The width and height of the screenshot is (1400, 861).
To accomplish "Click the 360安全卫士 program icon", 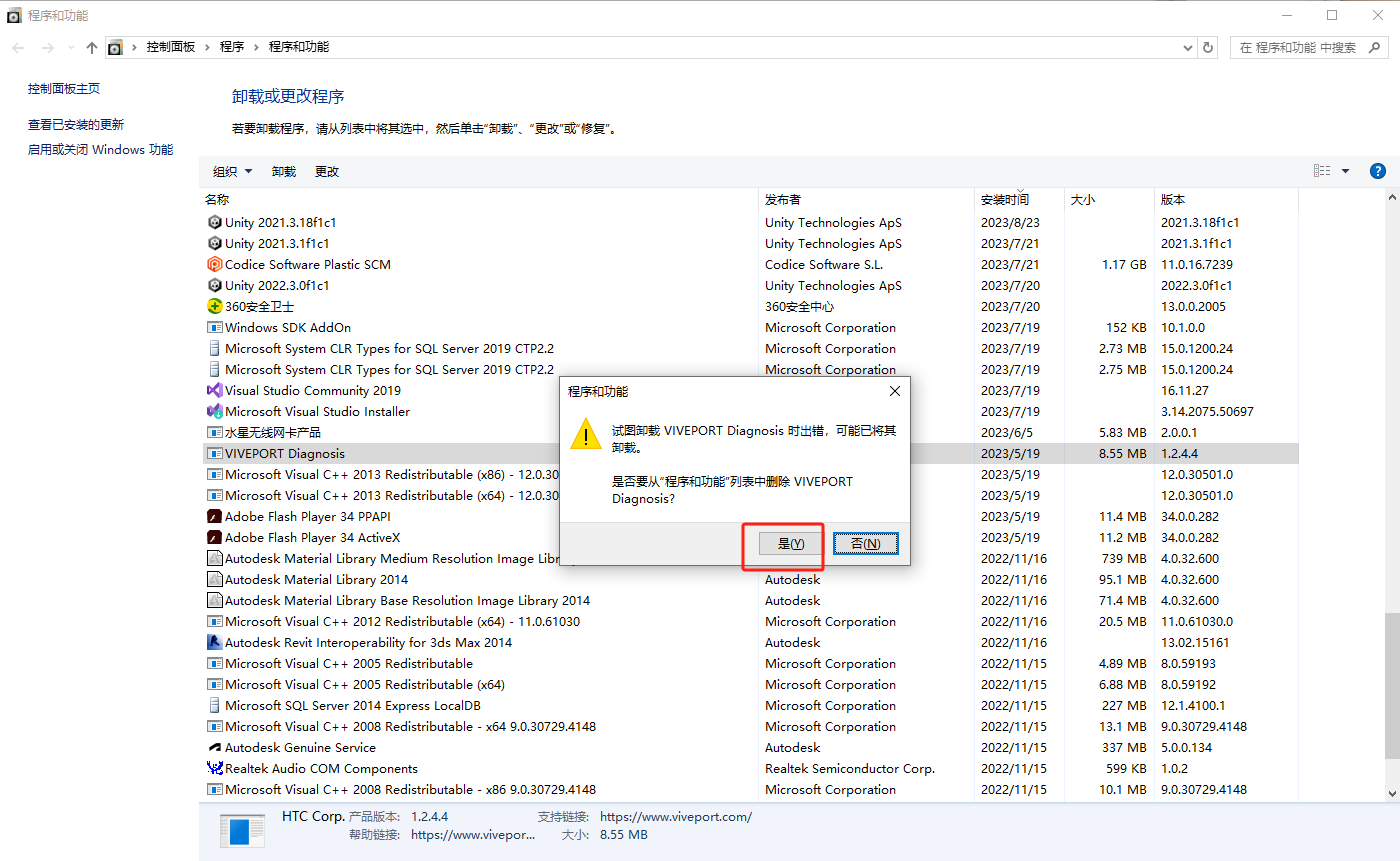I will click(x=214, y=306).
